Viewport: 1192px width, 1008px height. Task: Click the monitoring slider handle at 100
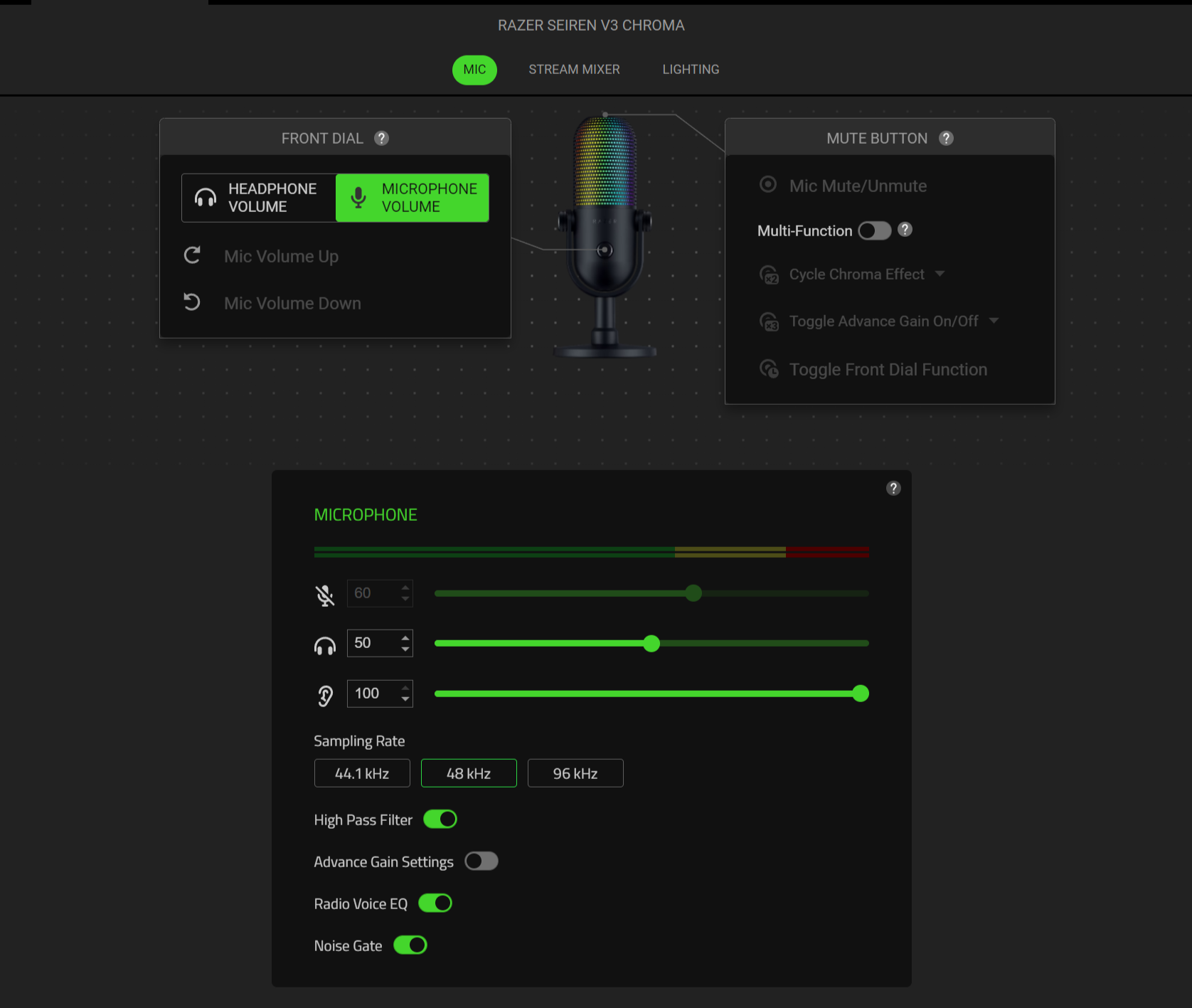861,694
